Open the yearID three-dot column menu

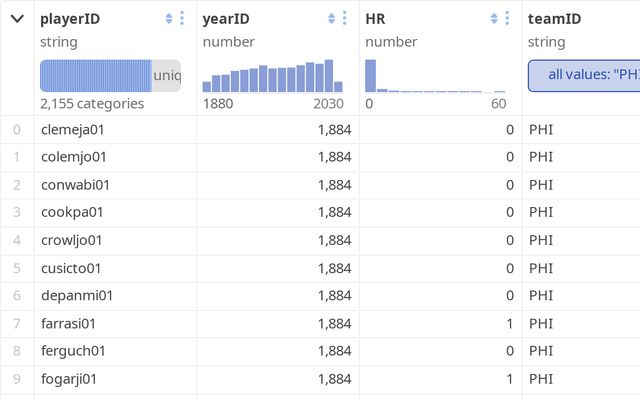coord(345,19)
